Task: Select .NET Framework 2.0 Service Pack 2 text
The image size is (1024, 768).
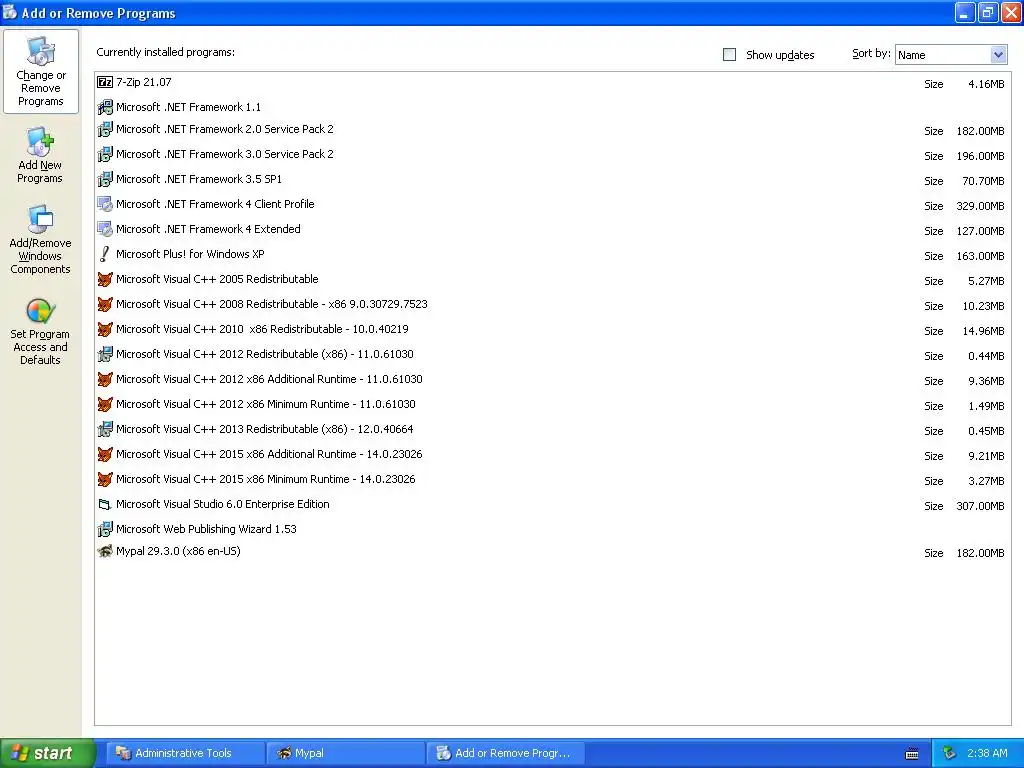Action: tap(225, 129)
